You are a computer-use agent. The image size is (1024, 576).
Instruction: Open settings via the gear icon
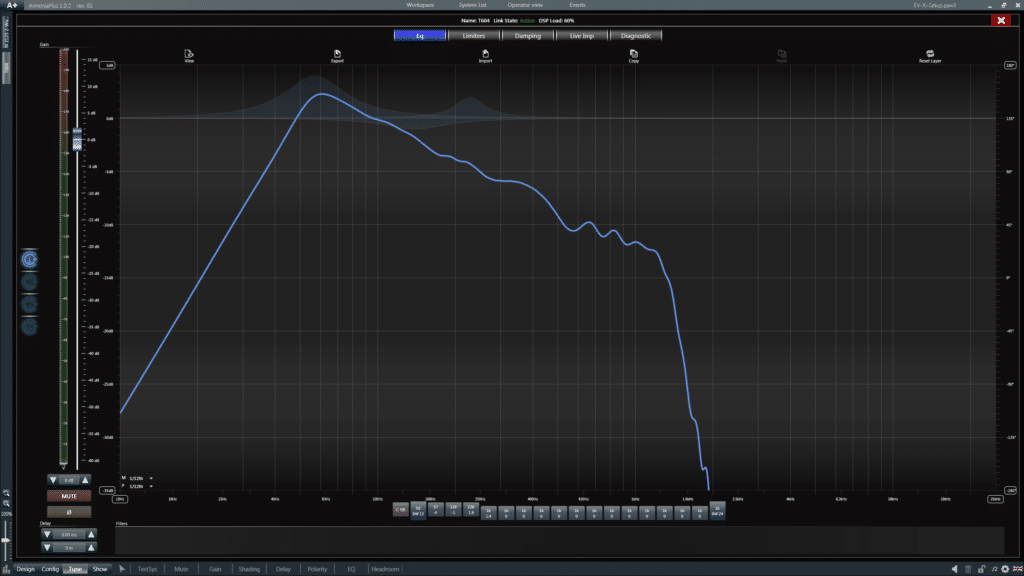pyautogui.click(x=1004, y=569)
